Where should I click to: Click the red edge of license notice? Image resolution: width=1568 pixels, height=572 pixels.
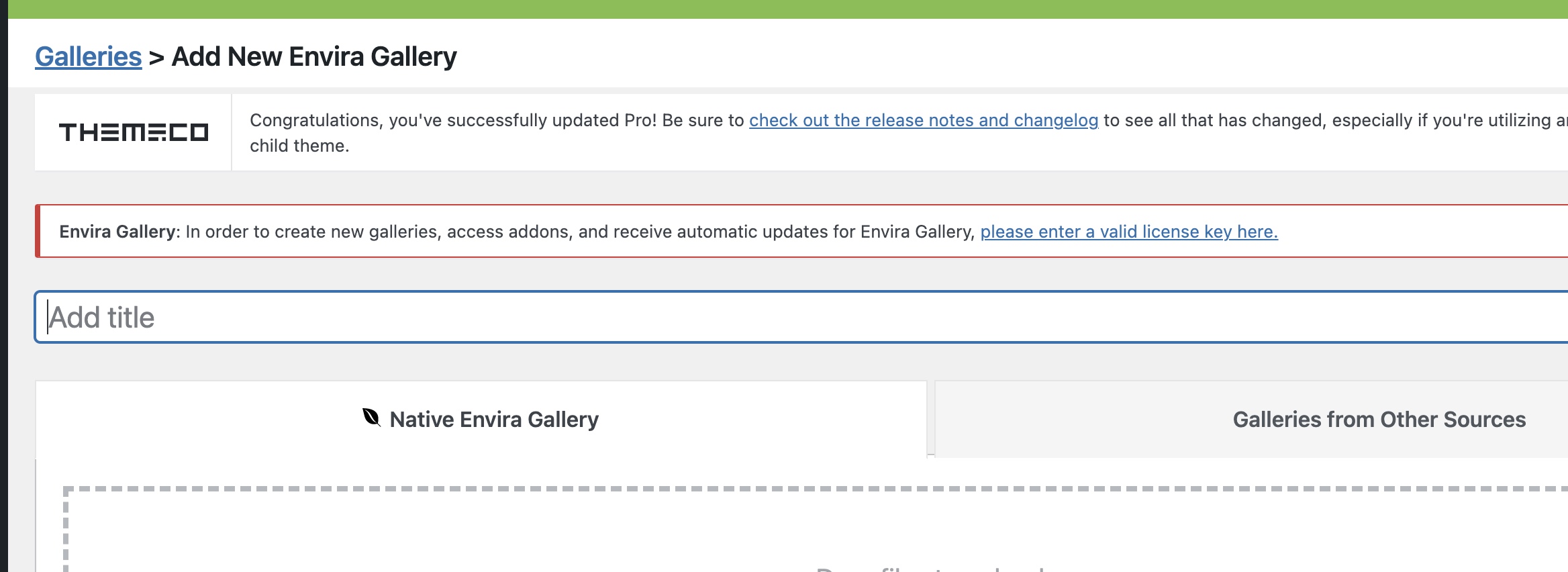coord(38,231)
